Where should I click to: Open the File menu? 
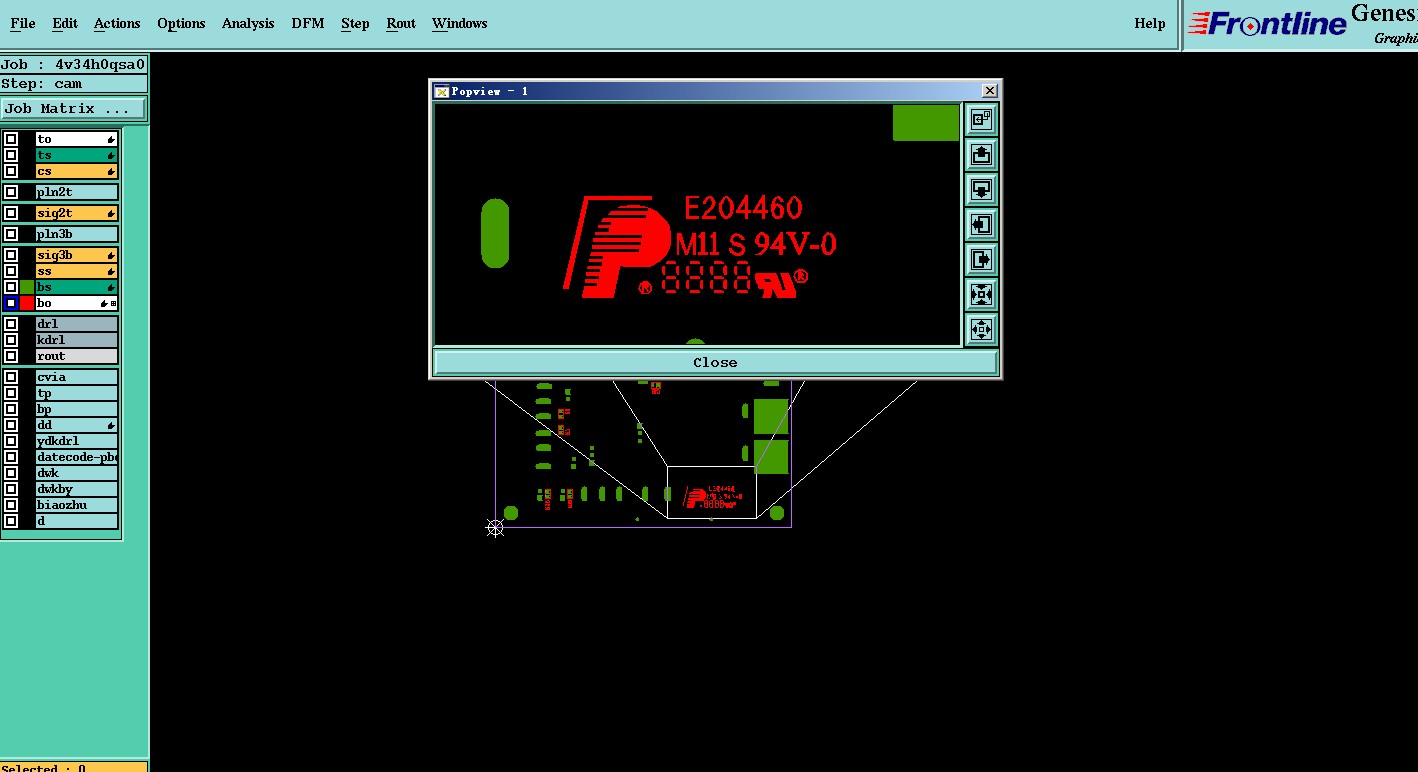[22, 23]
